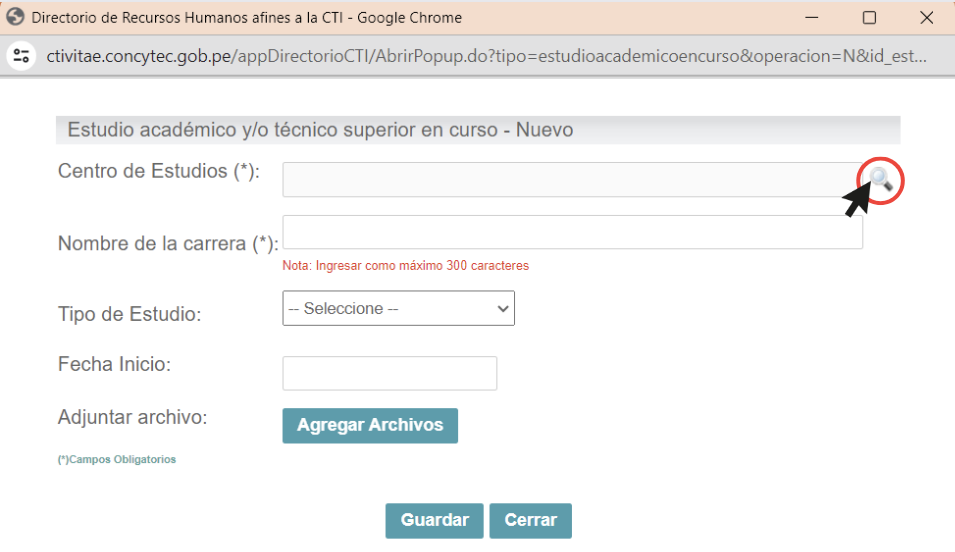
Task: Click the 'Nota: Ingresar como máximo 300 caracteres' text
Action: coord(406,266)
